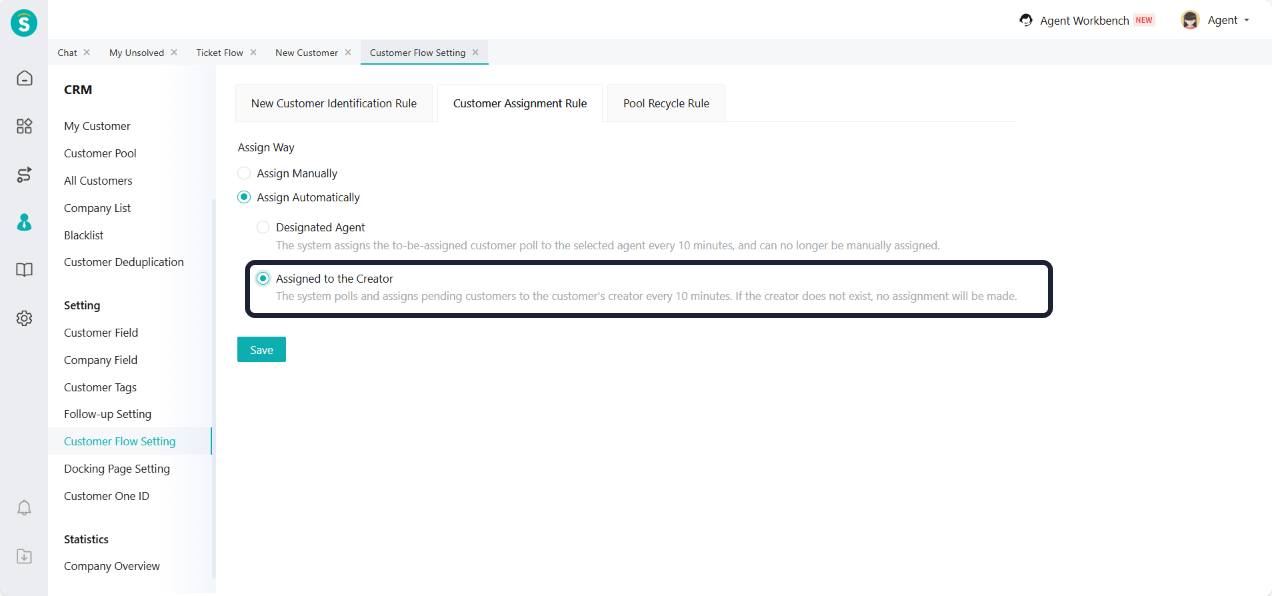Close the Customer Flow Setting tab
The width and height of the screenshot is (1272, 596).
point(475,52)
